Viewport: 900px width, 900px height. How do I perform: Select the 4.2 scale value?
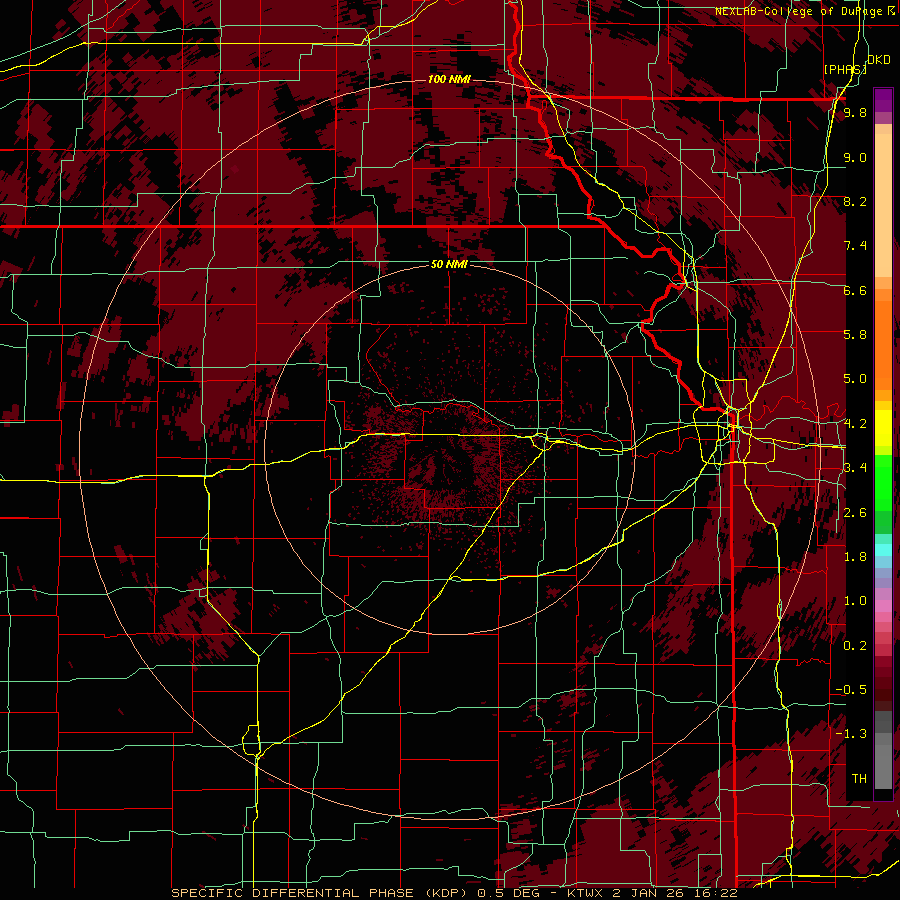coord(855,424)
